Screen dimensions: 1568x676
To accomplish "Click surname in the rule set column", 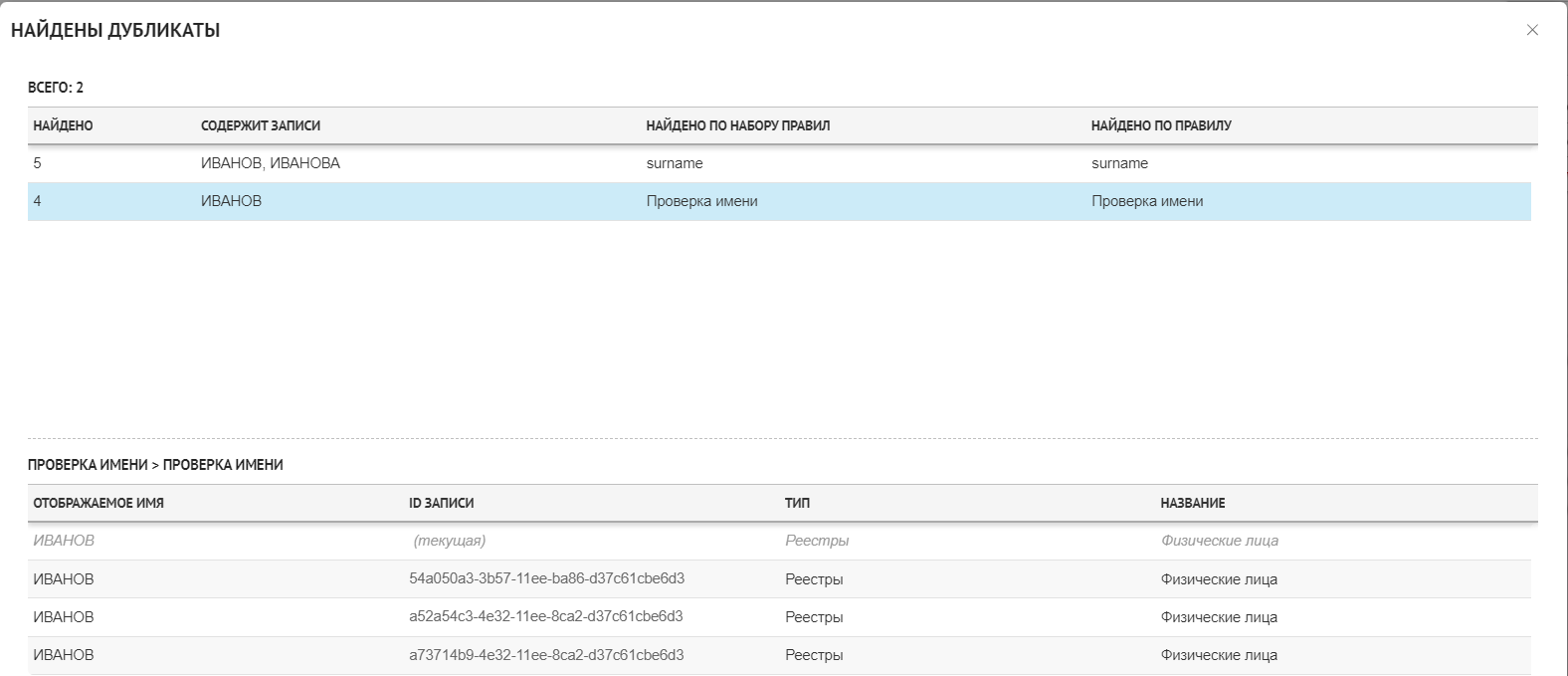I will click(x=675, y=163).
